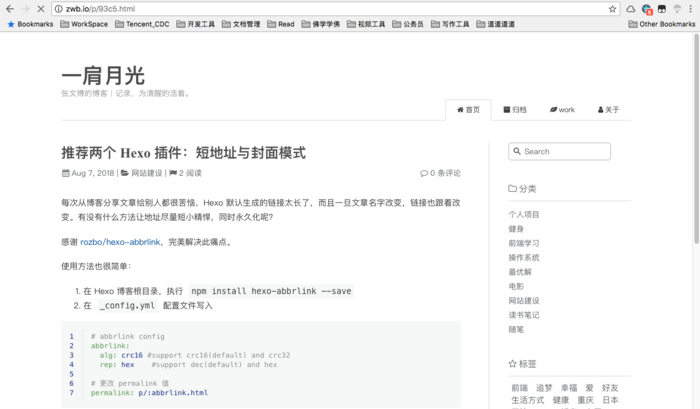Viewport: 700px width, 409px height.
Task: Click the post date Aug 7, 2018
Action: (x=93, y=173)
